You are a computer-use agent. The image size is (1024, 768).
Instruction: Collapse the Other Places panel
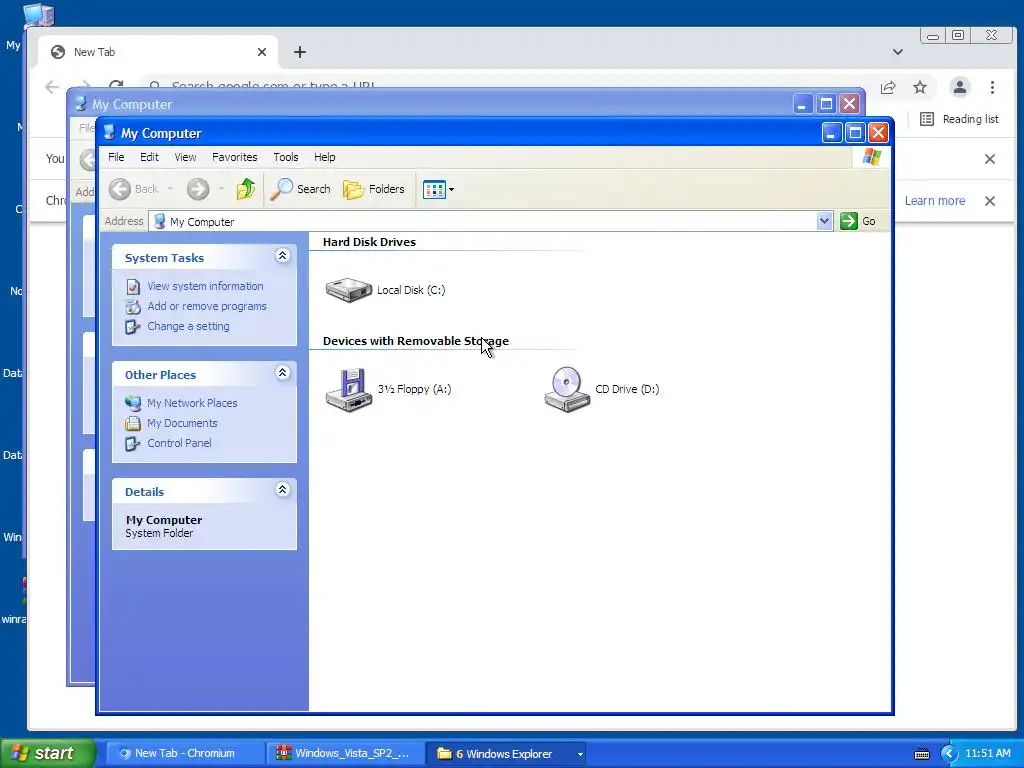(282, 372)
